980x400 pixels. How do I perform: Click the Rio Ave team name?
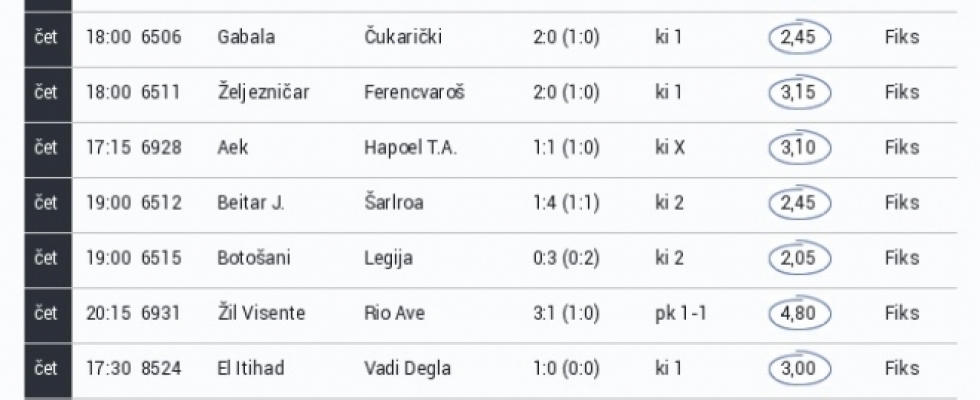coord(394,313)
